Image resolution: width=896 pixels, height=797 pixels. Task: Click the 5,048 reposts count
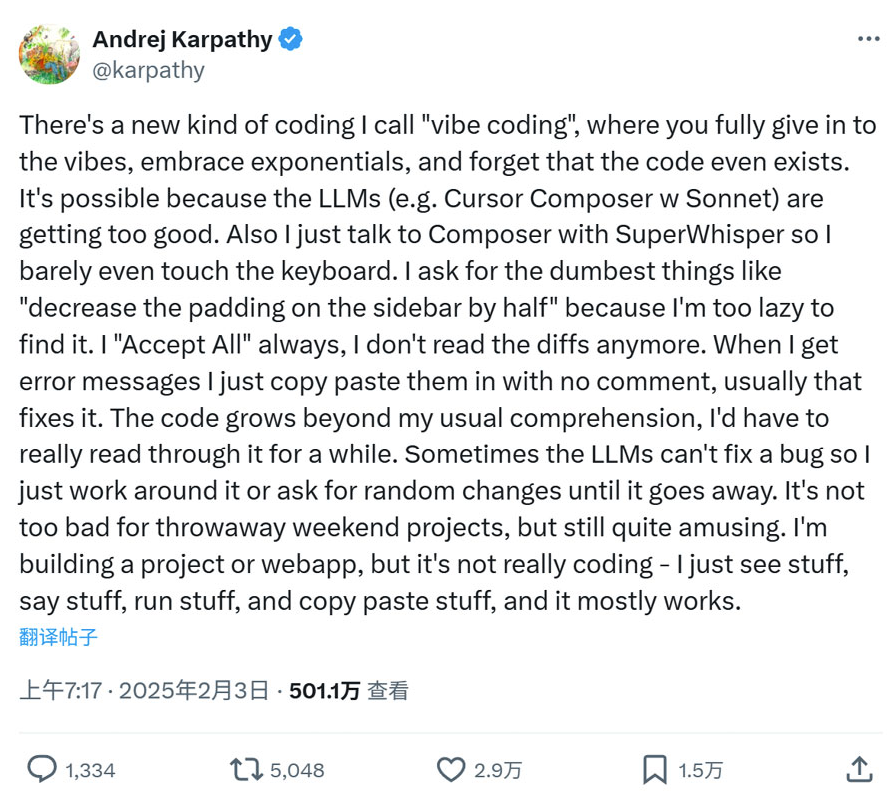click(x=297, y=770)
